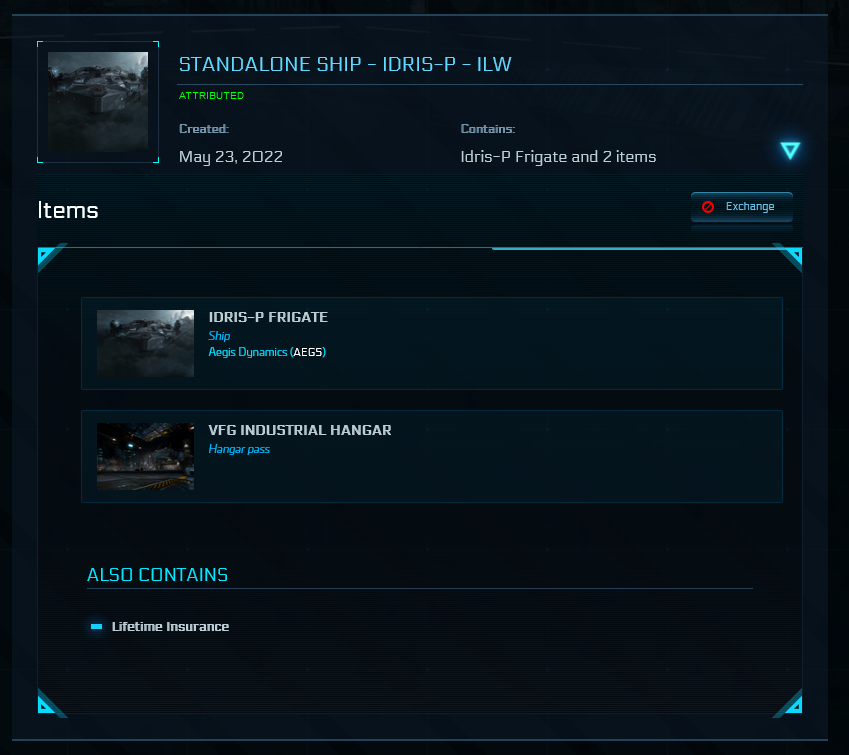Click the Idris-P Frigate ship thumbnail
The image size is (849, 755).
145,343
